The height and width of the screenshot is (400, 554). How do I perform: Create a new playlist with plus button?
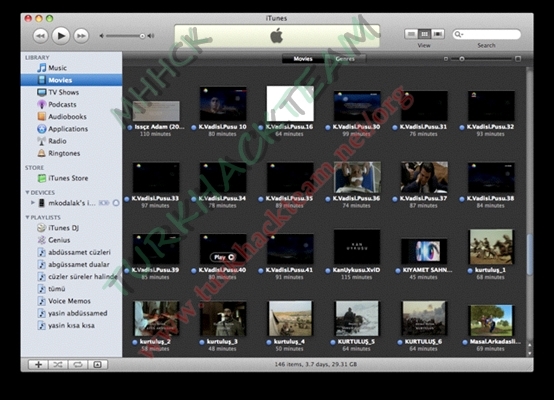[x=38, y=365]
